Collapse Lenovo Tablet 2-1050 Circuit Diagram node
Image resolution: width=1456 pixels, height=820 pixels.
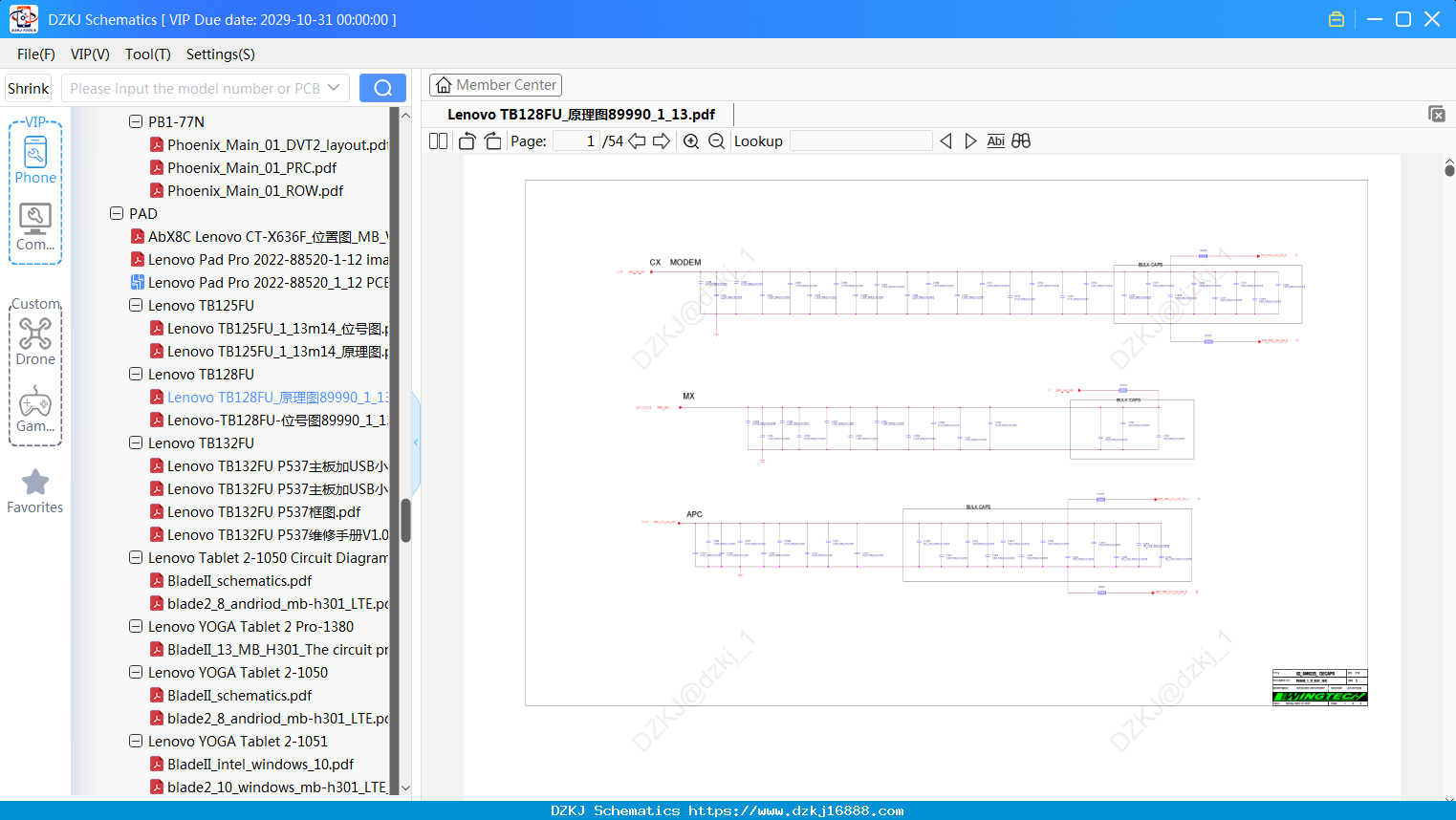[136, 557]
